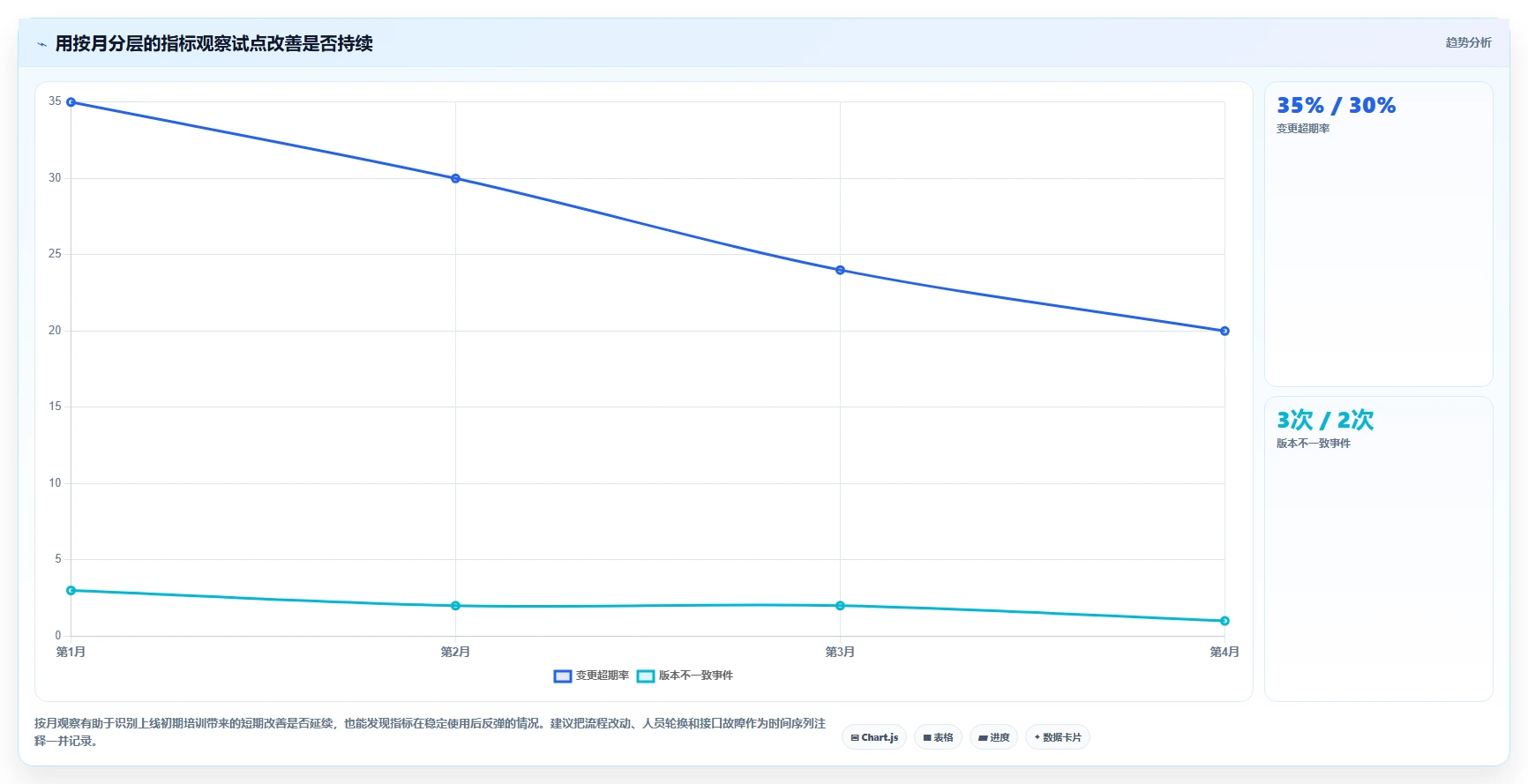Open the 3次 / 2次 版本不一致事件 card
This screenshot has height=784, width=1528.
click(1379, 549)
